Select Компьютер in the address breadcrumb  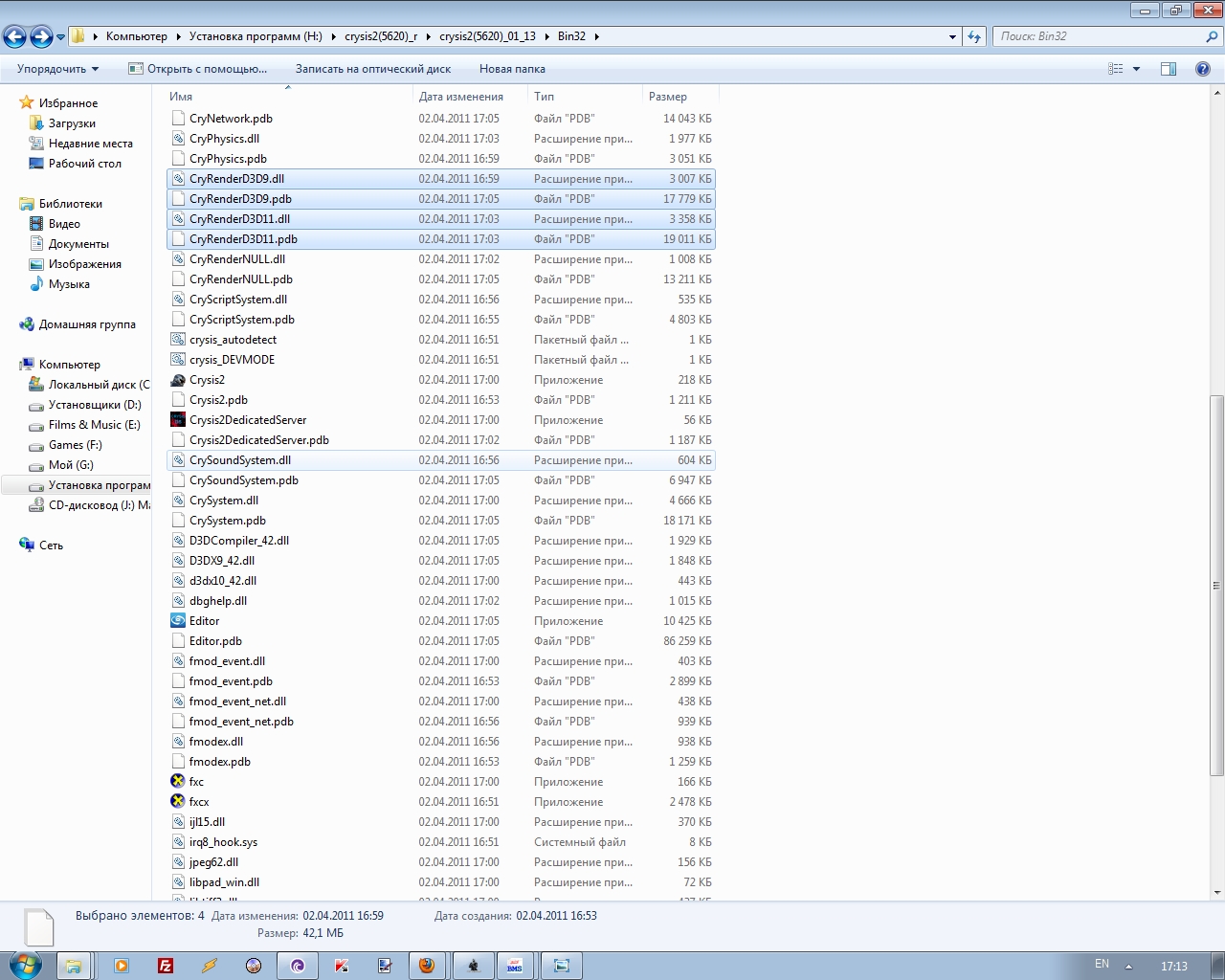click(136, 36)
